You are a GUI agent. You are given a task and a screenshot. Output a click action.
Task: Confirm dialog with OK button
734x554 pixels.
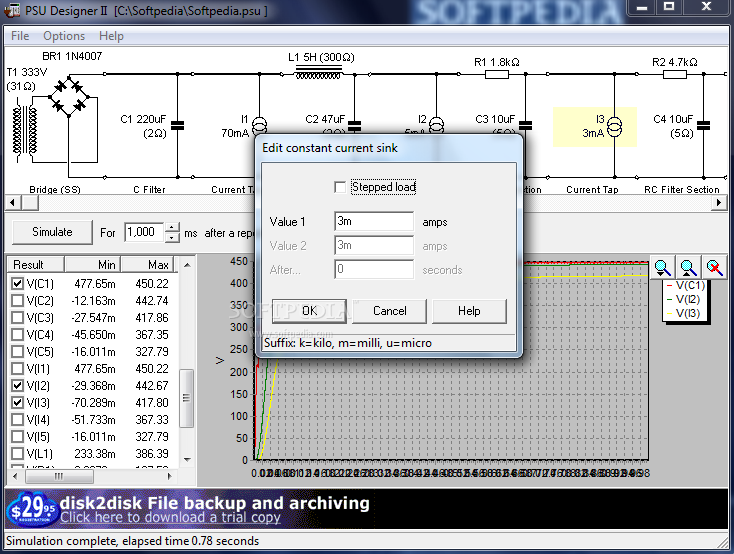(309, 311)
